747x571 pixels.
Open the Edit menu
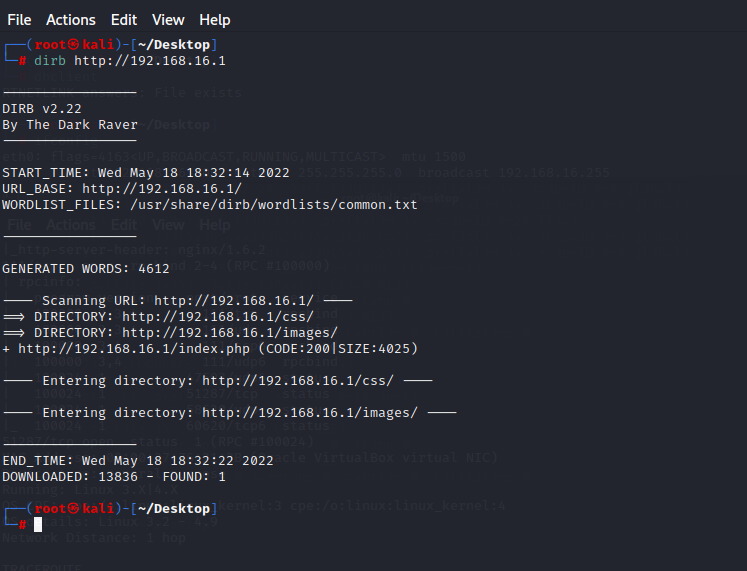coord(124,20)
